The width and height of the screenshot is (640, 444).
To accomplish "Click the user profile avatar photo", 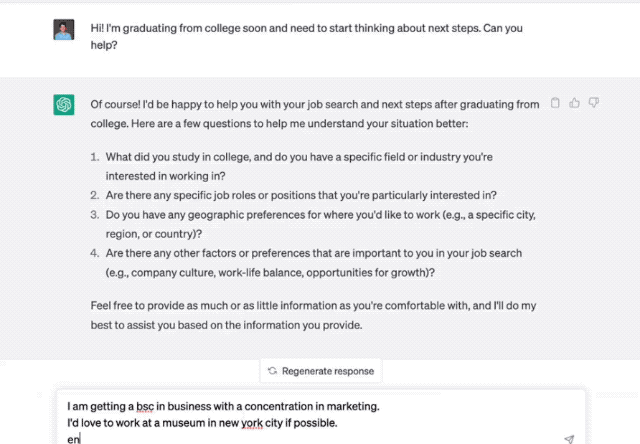I will (x=64, y=29).
